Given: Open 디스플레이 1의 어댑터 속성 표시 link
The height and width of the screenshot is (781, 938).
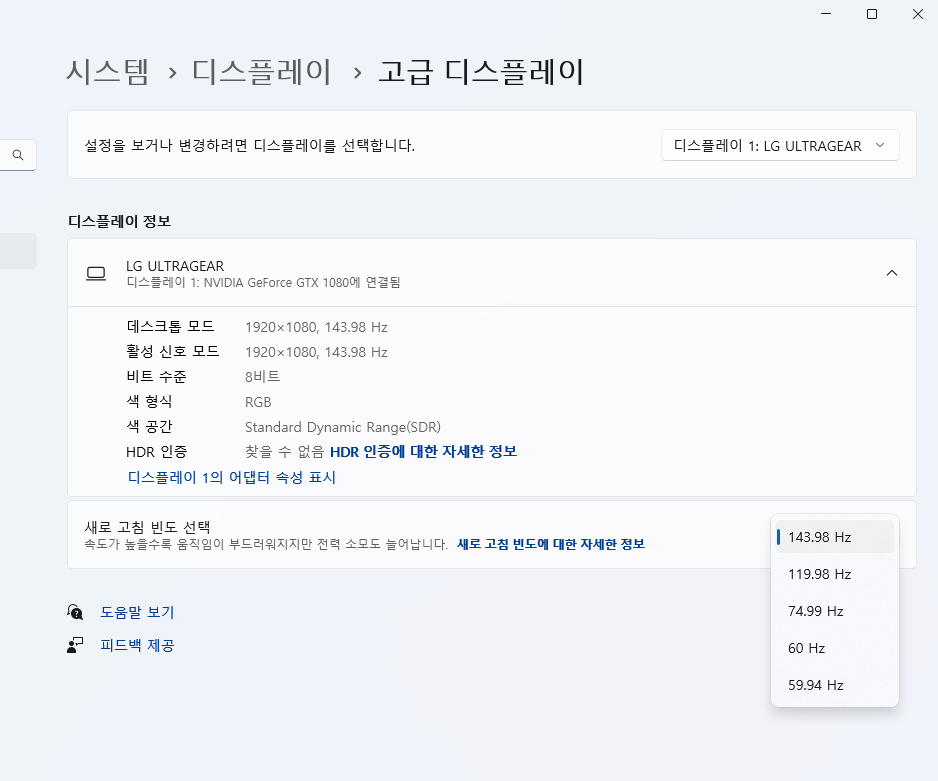Looking at the screenshot, I should click(x=232, y=477).
